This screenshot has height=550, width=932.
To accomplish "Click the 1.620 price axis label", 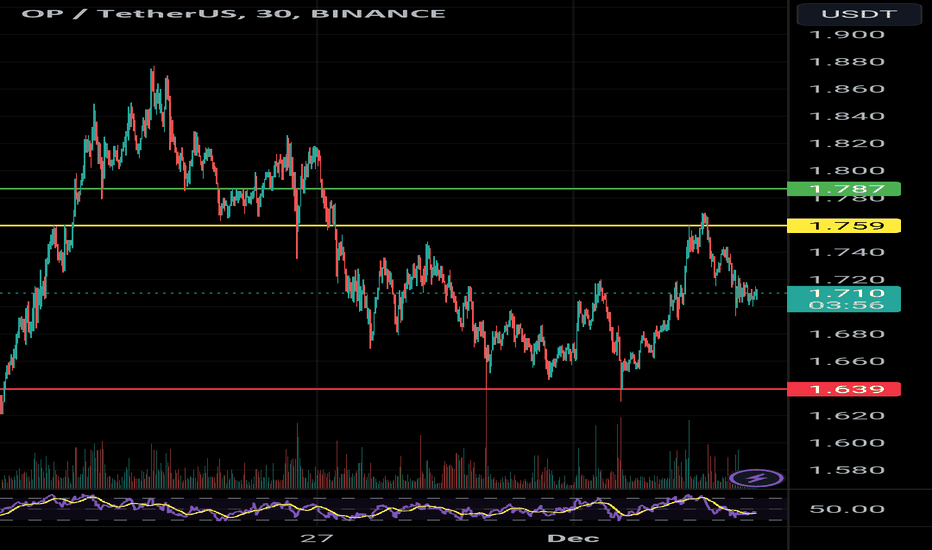I will [x=847, y=416].
